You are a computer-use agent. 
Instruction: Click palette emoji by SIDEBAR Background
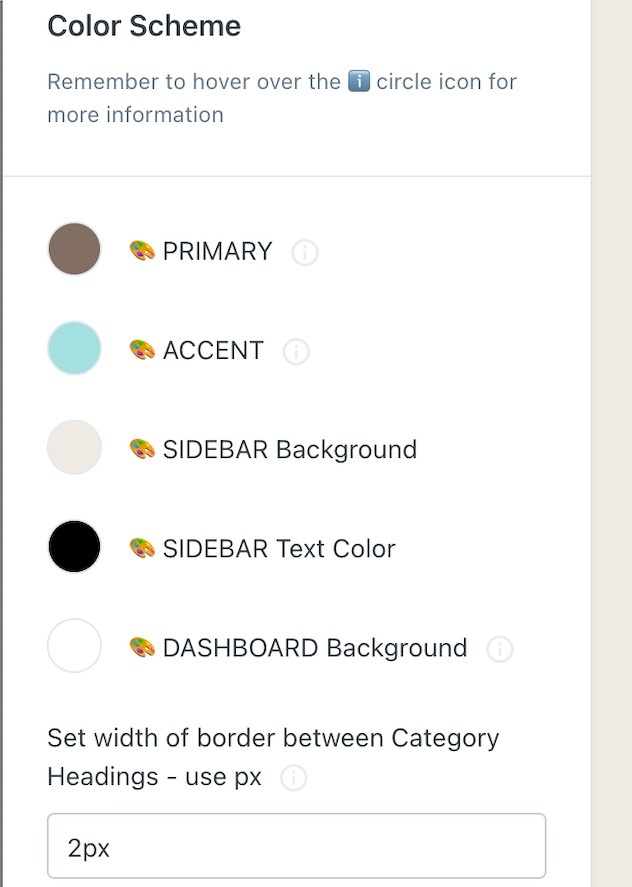point(142,449)
